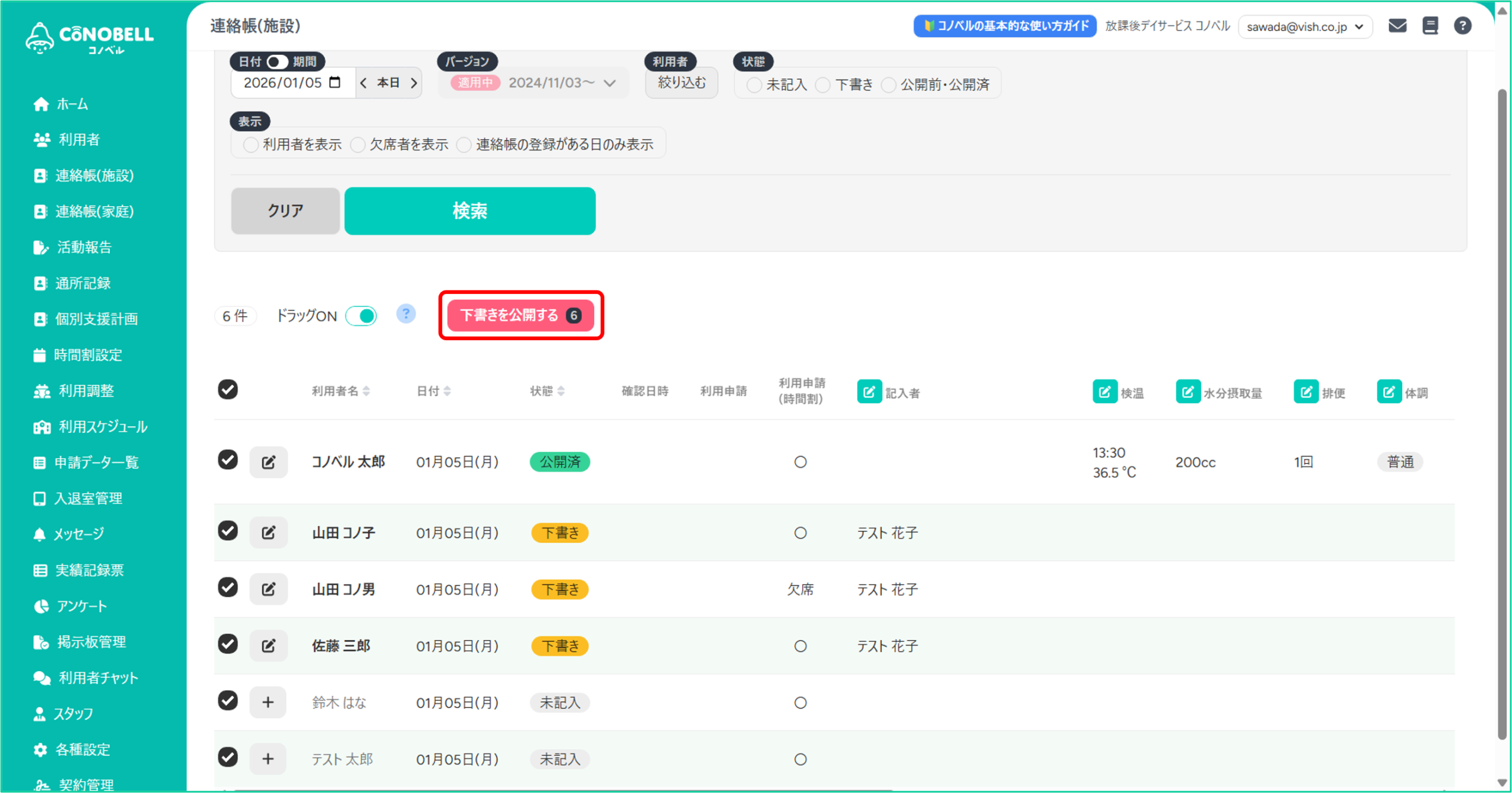Click blue help icon next to ドラッグON

pyautogui.click(x=406, y=314)
